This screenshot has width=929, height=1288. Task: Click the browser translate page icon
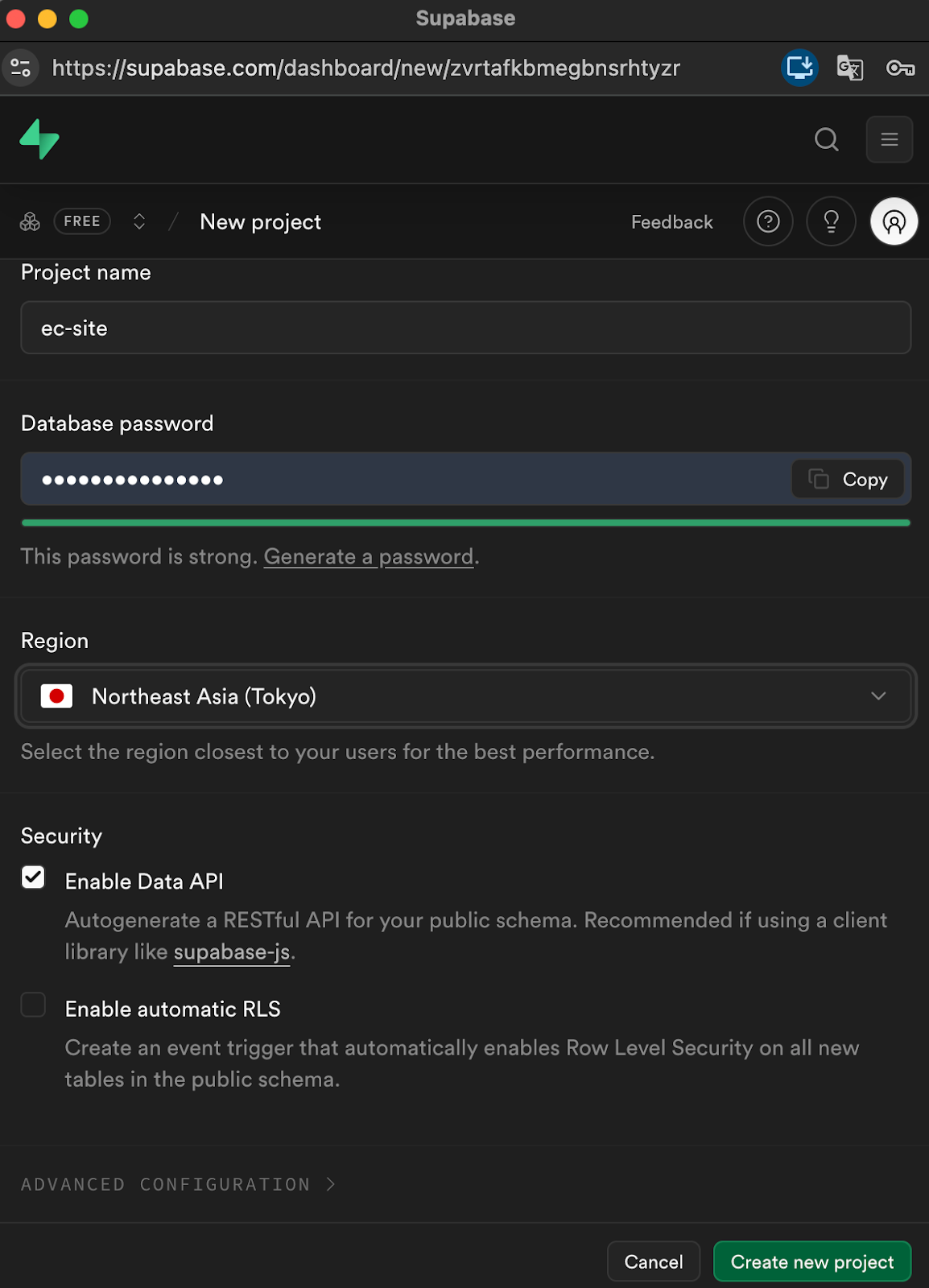849,68
